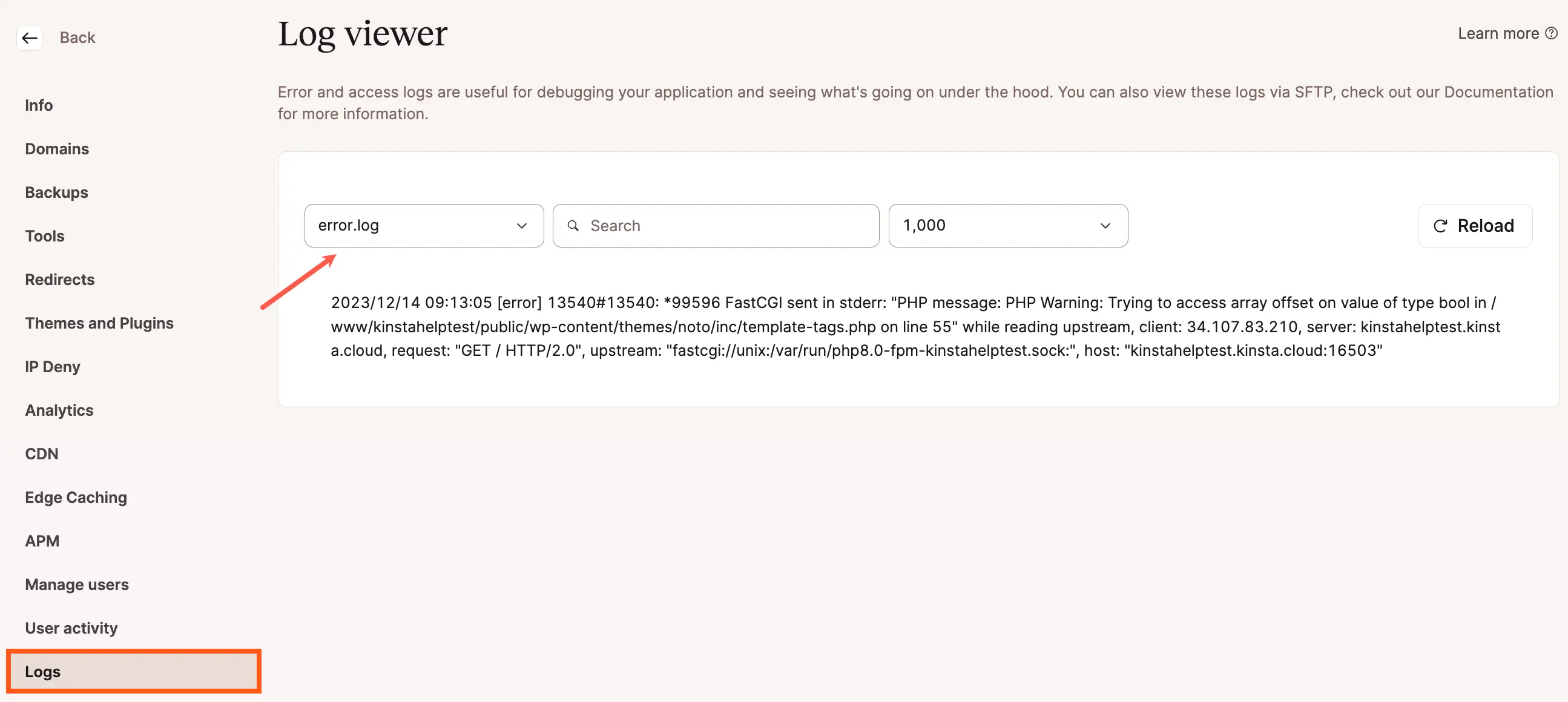1568x702 pixels.
Task: Select the Edge Caching sidebar item
Action: [x=76, y=497]
